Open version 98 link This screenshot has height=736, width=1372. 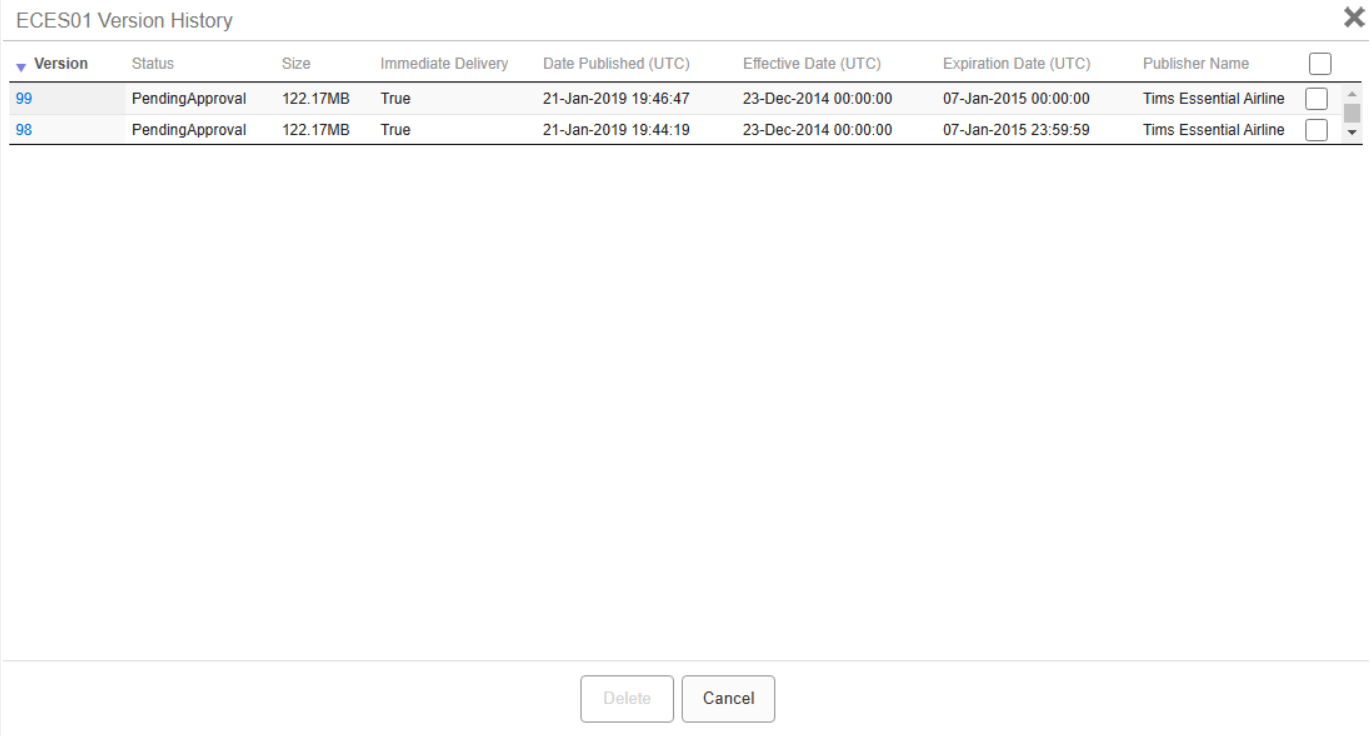click(x=24, y=129)
